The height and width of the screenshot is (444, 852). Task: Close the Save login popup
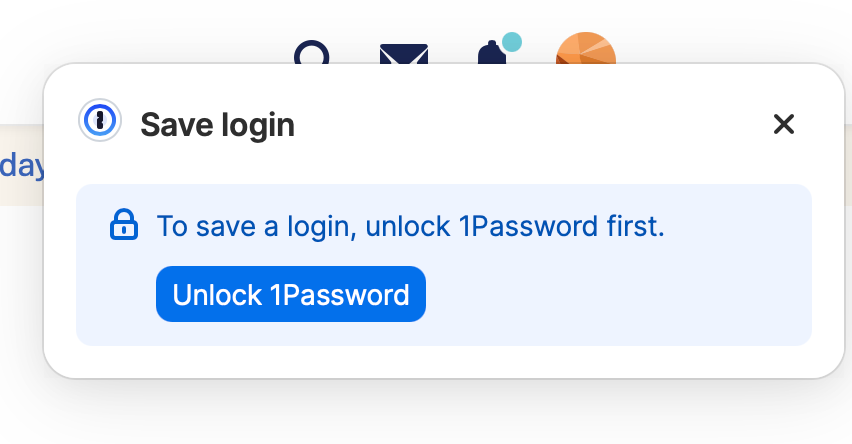(x=784, y=124)
